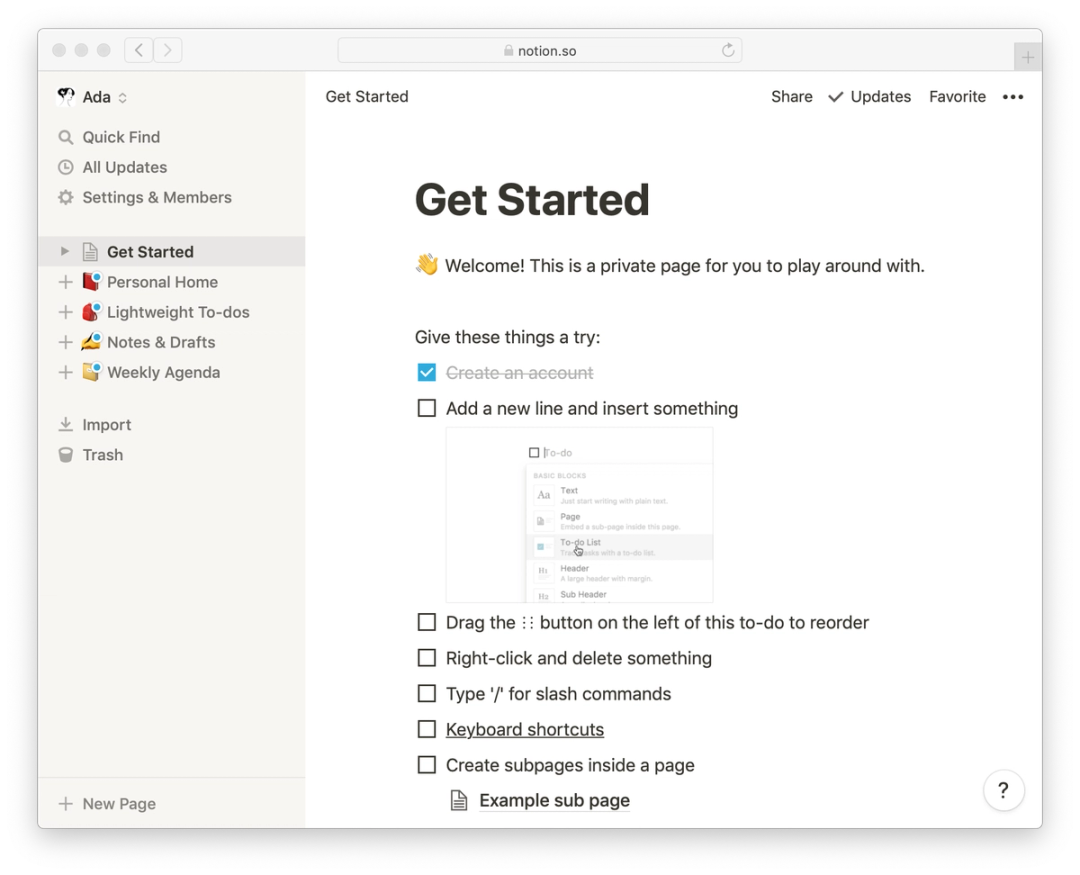Create a New Page
This screenshot has height=875, width=1080.
click(105, 803)
